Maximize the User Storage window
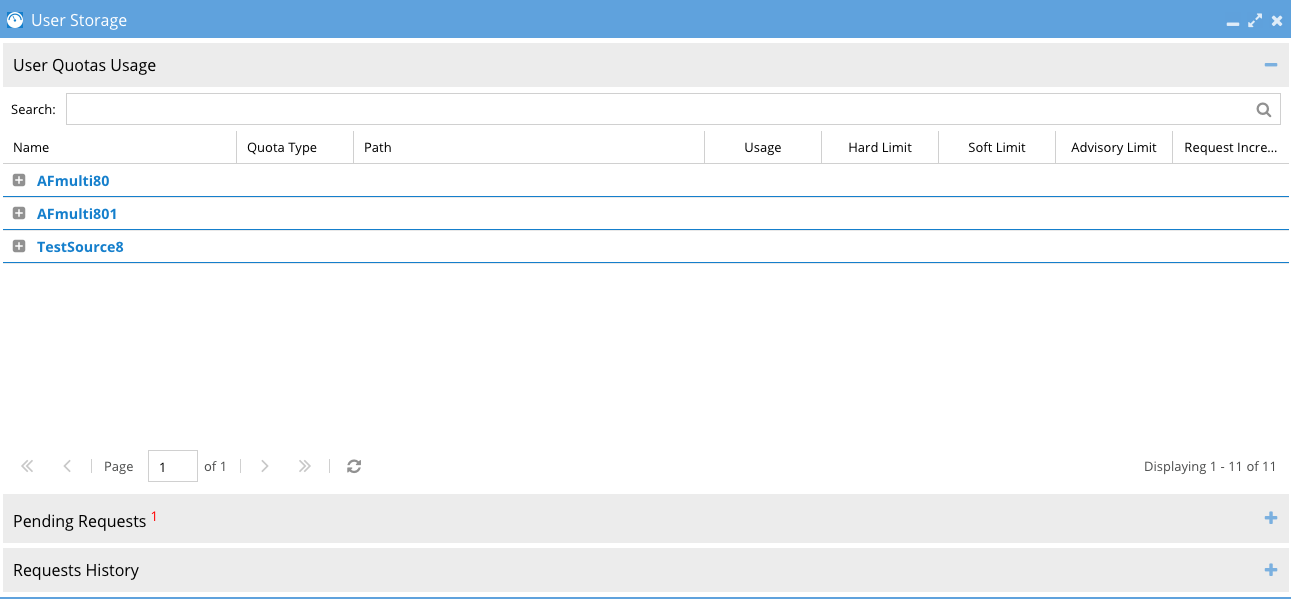1291x599 pixels. pos(1255,20)
